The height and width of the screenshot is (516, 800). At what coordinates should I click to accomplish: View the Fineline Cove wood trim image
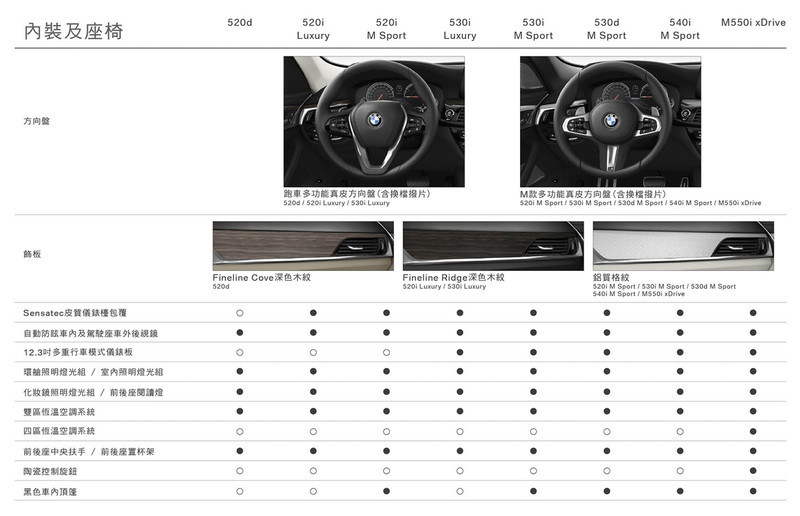(303, 245)
